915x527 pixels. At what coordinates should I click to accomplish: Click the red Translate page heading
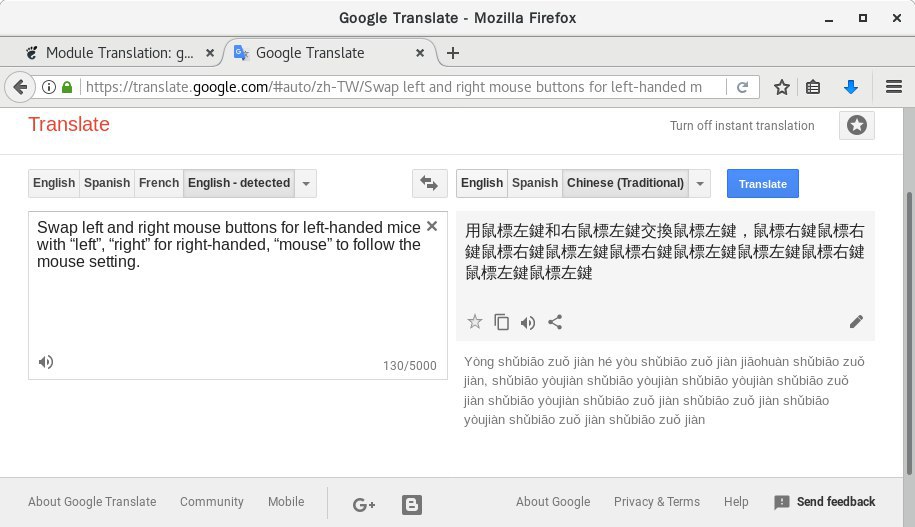pyautogui.click(x=69, y=124)
